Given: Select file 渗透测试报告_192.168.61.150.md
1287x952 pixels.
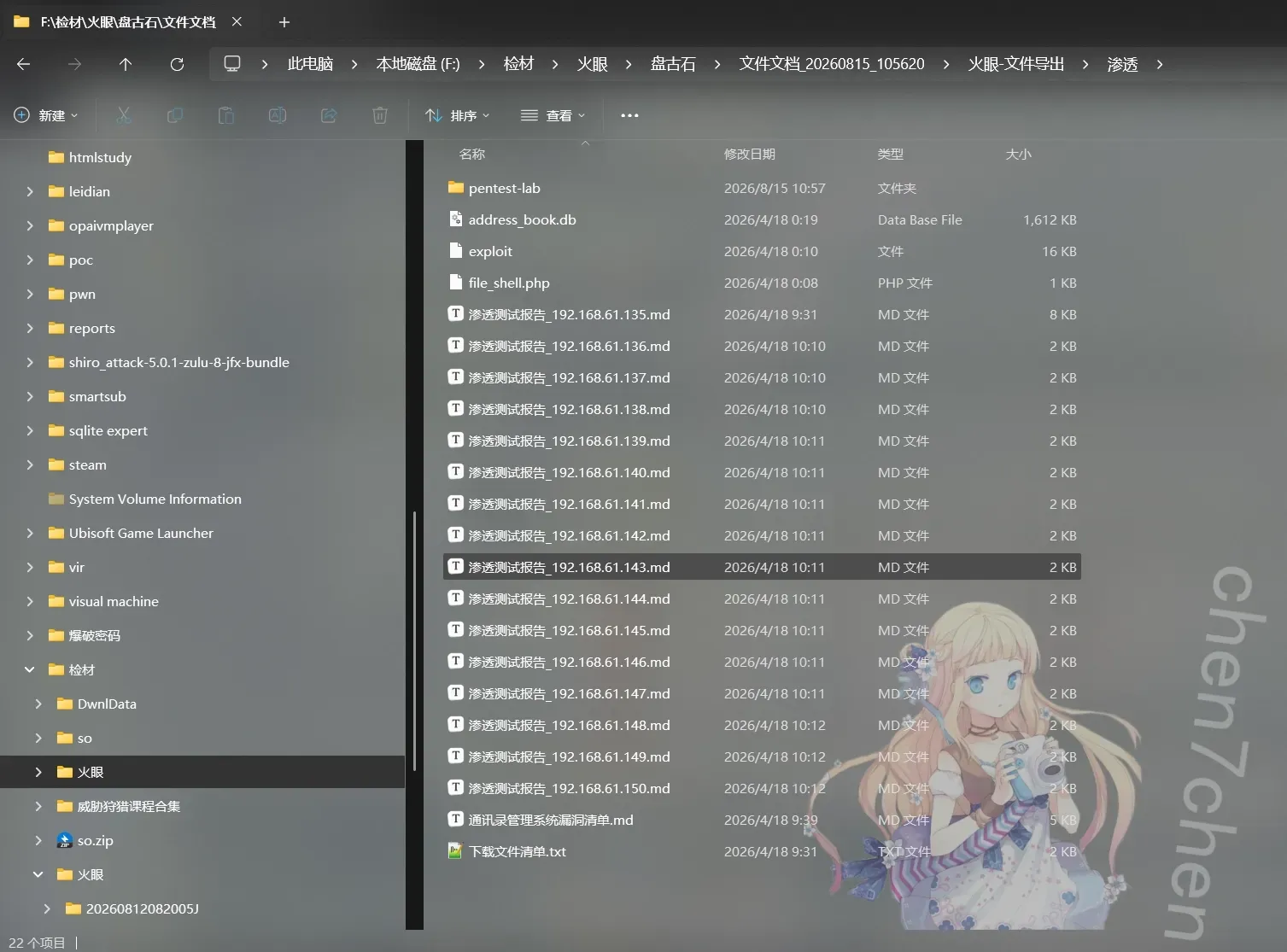Looking at the screenshot, I should pyautogui.click(x=762, y=788).
